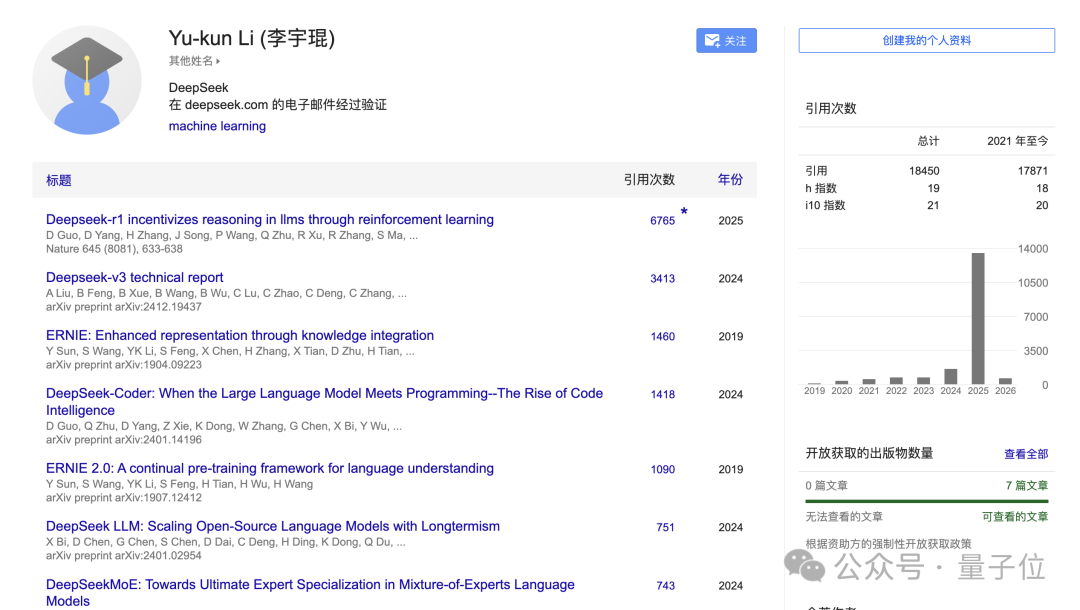This screenshot has height=610, width=1080.
Task: Click the machine learning interest link
Action: (217, 126)
